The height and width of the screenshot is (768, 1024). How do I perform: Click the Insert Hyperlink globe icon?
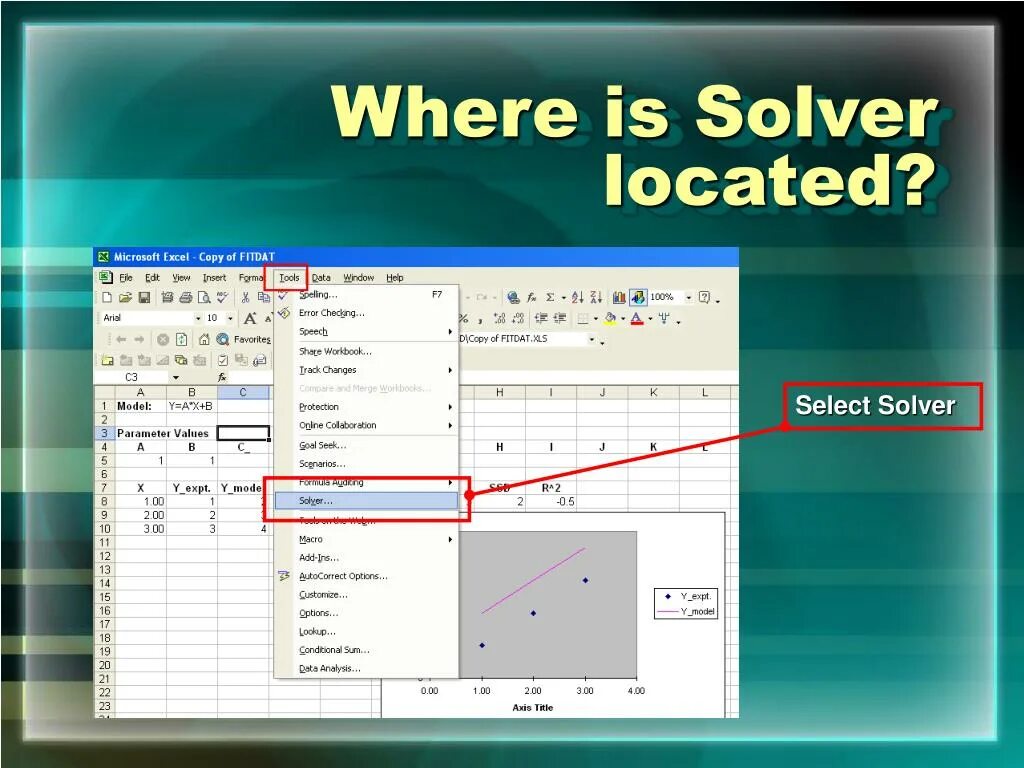pos(513,298)
